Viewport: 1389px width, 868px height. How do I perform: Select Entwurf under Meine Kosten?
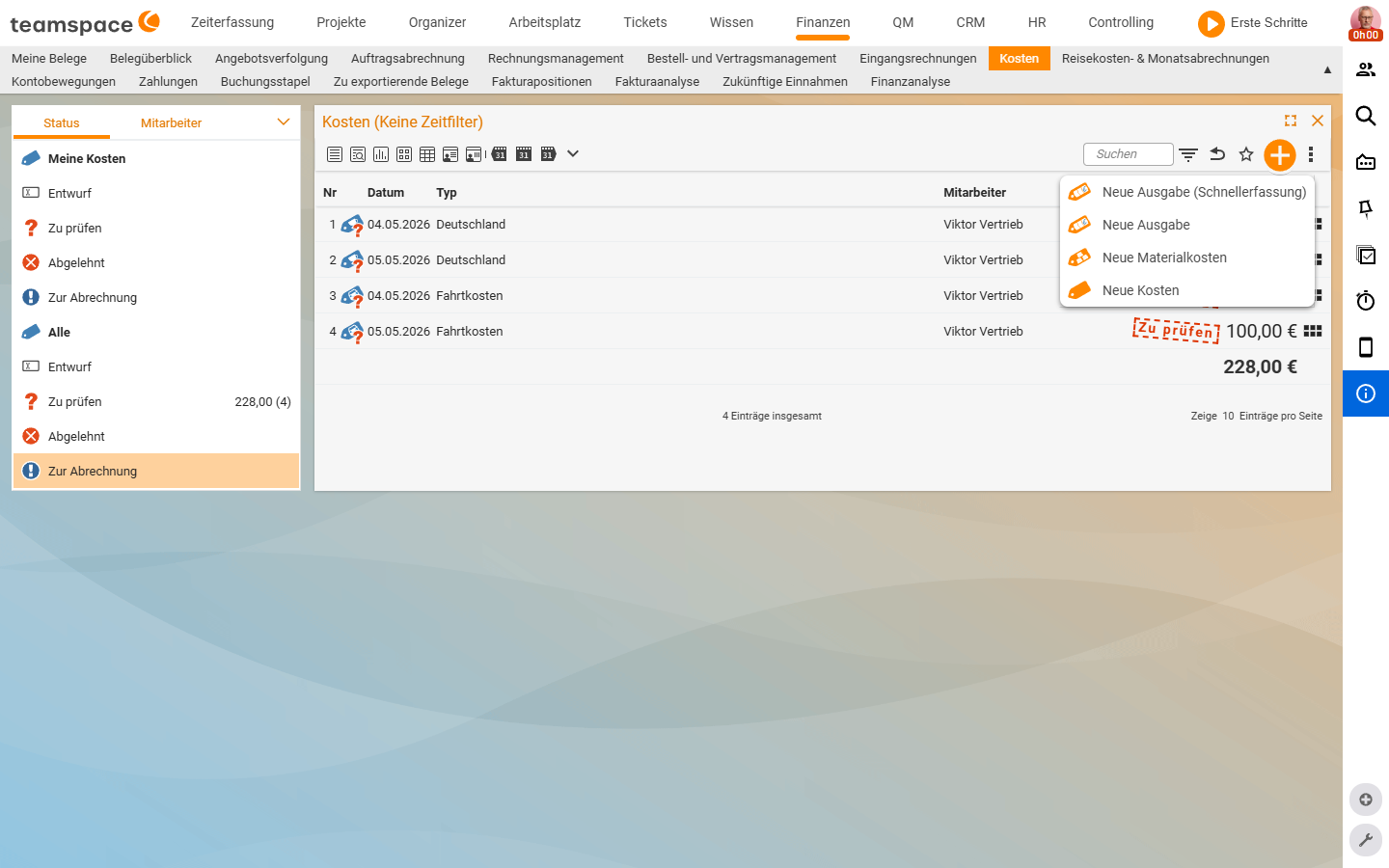[156, 193]
